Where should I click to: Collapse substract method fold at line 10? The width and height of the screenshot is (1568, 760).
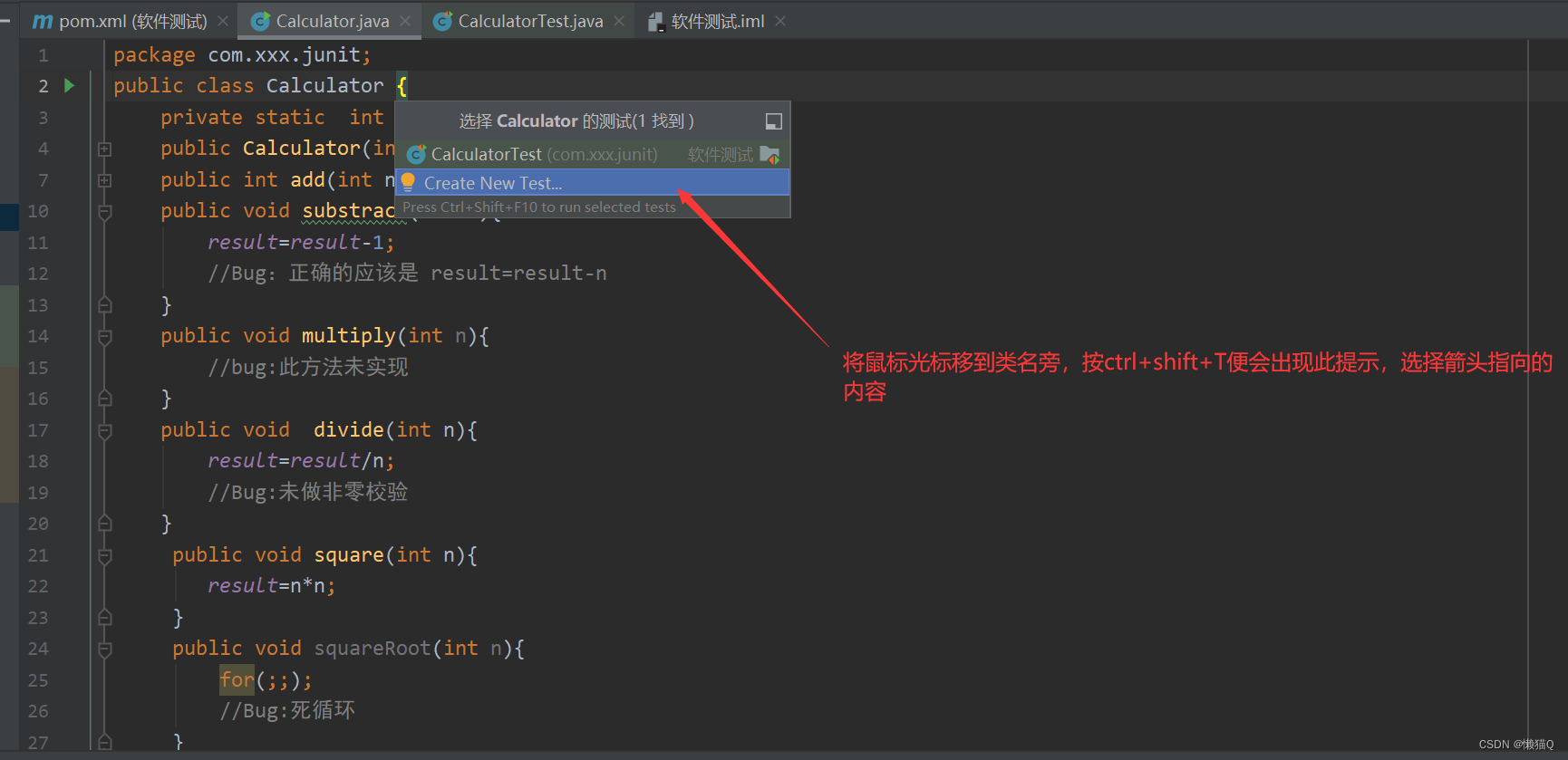105,212
